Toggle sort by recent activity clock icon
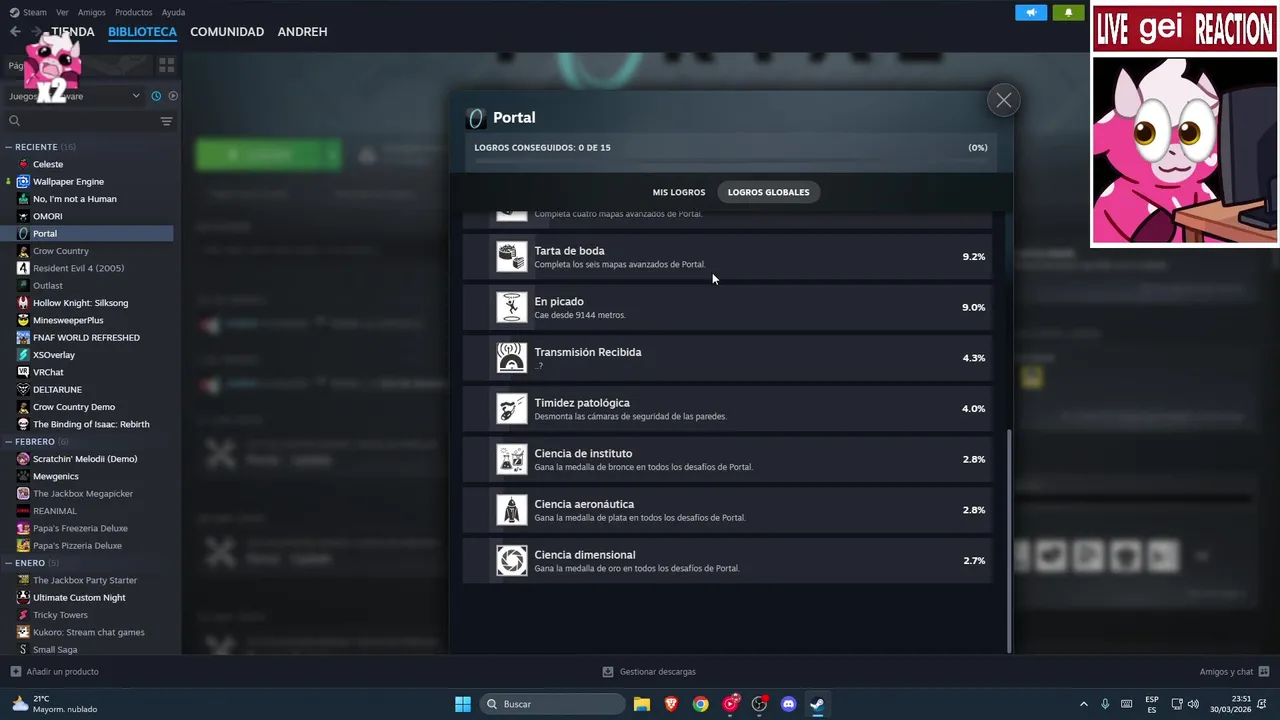 tap(156, 96)
